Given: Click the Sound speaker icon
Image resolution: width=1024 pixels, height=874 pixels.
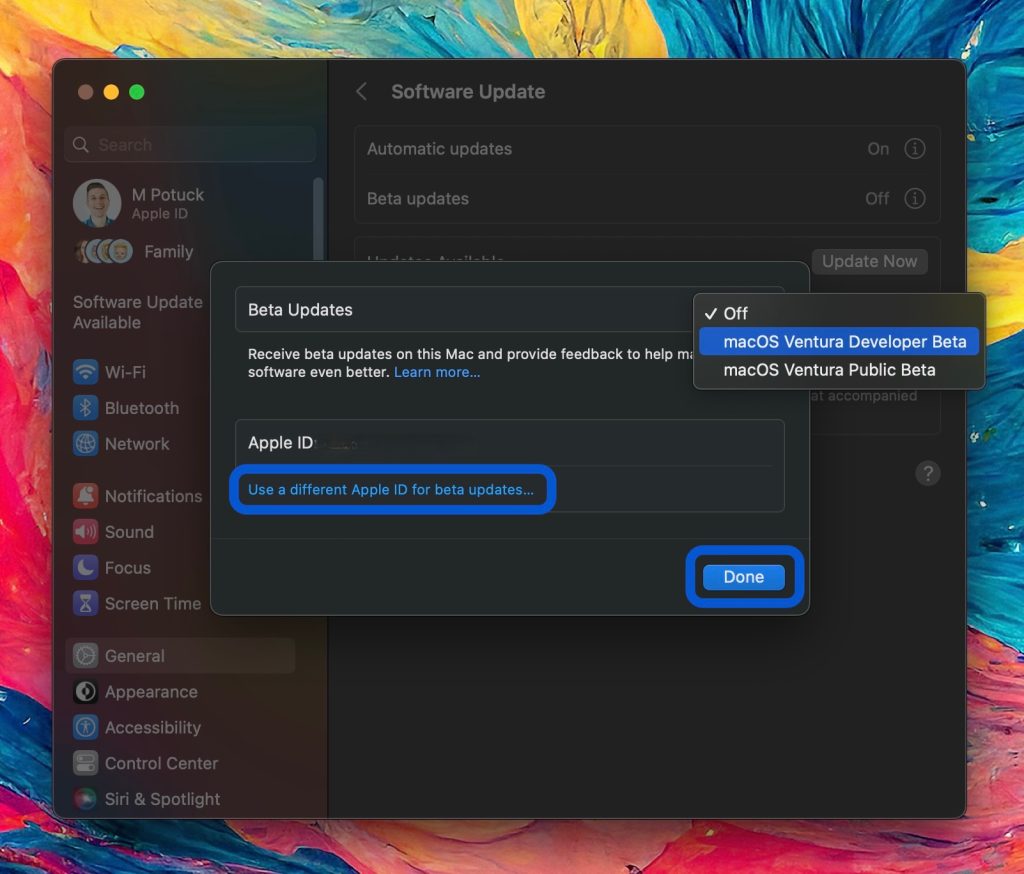Looking at the screenshot, I should [86, 532].
